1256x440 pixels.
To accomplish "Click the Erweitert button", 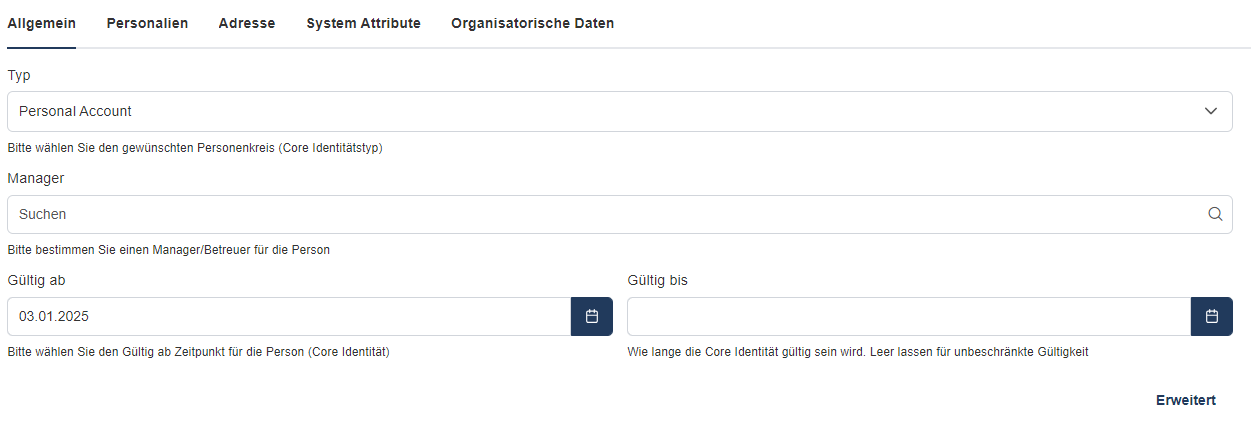I will 1185,400.
